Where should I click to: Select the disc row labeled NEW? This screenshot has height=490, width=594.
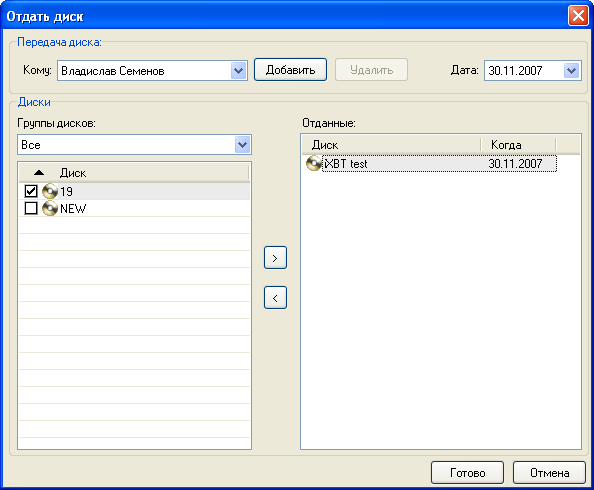pyautogui.click(x=134, y=208)
